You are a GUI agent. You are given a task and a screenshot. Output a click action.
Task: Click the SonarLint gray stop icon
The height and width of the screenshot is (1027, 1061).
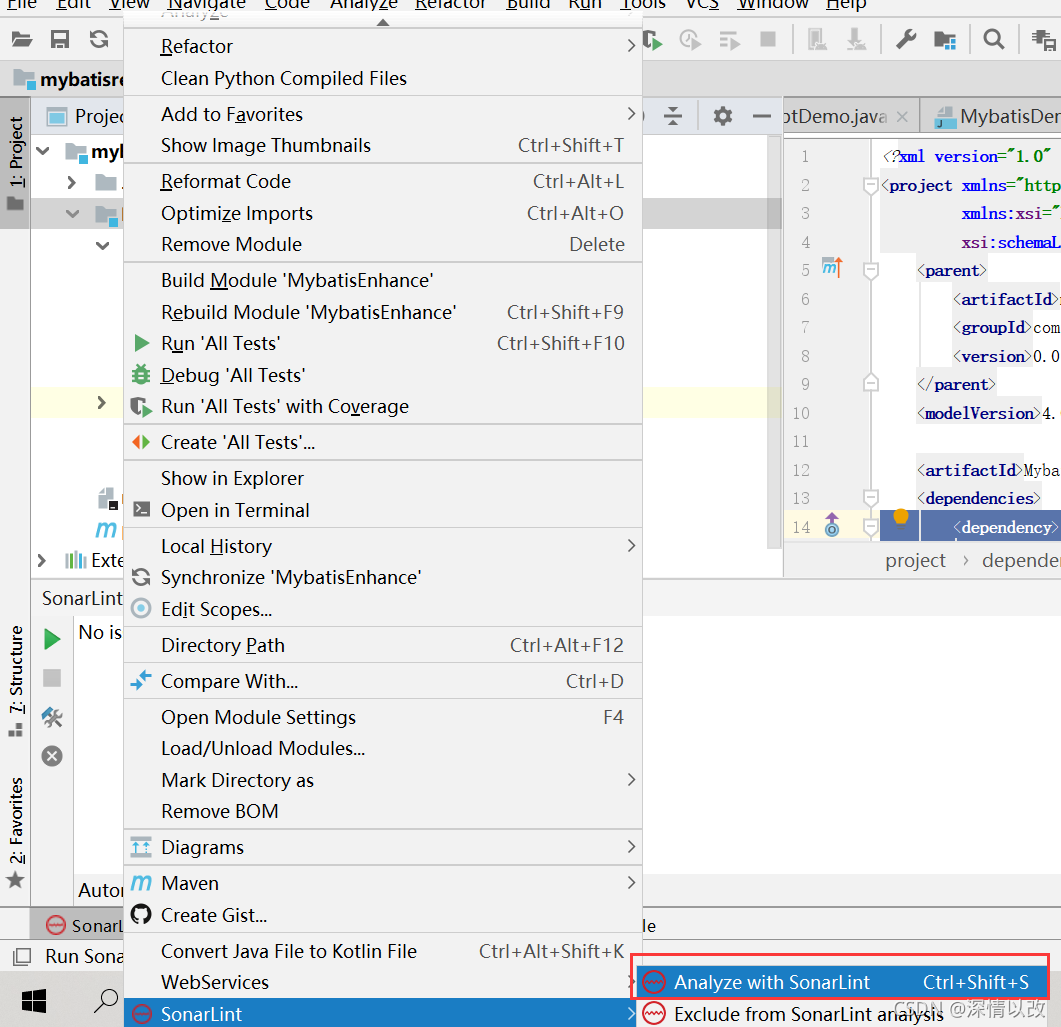click(52, 678)
